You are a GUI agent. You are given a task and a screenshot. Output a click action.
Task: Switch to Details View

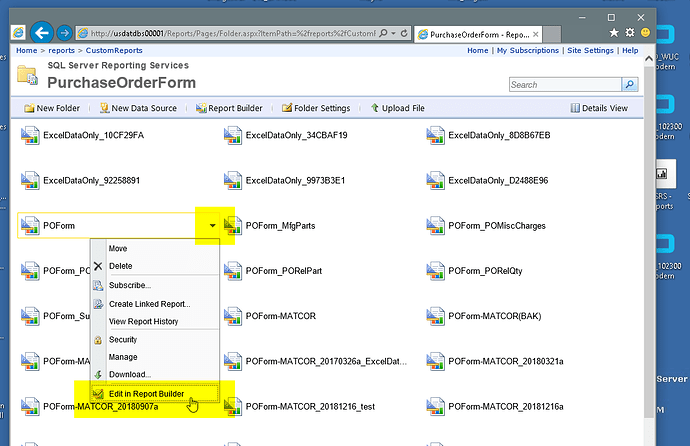pyautogui.click(x=599, y=108)
